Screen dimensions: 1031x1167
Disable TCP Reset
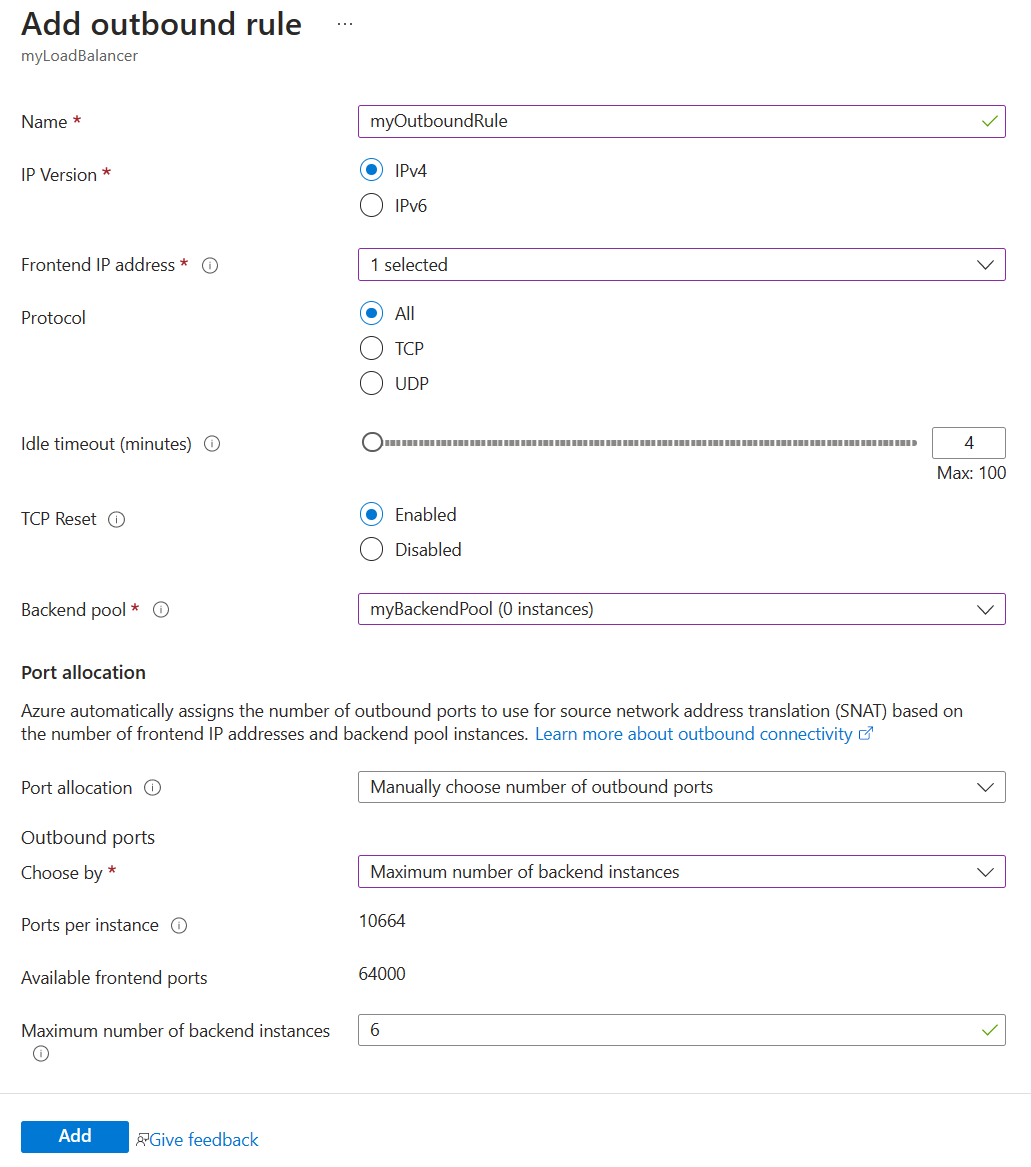tap(371, 549)
